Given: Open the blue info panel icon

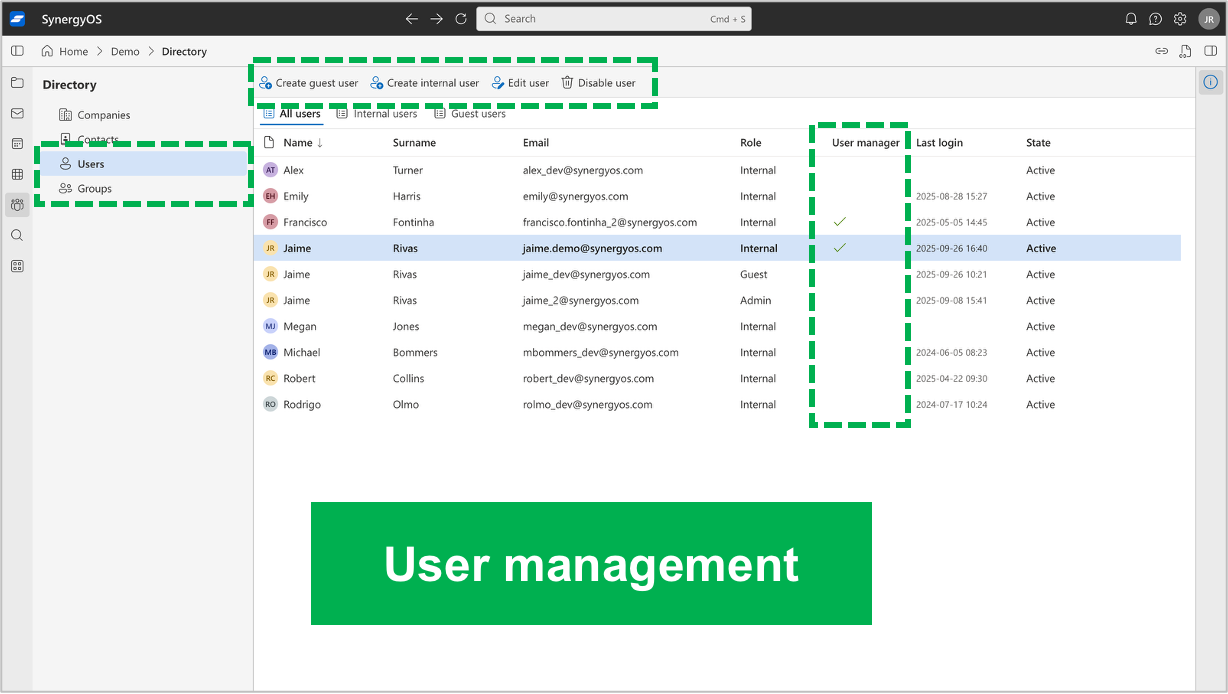Looking at the screenshot, I should [x=1210, y=82].
